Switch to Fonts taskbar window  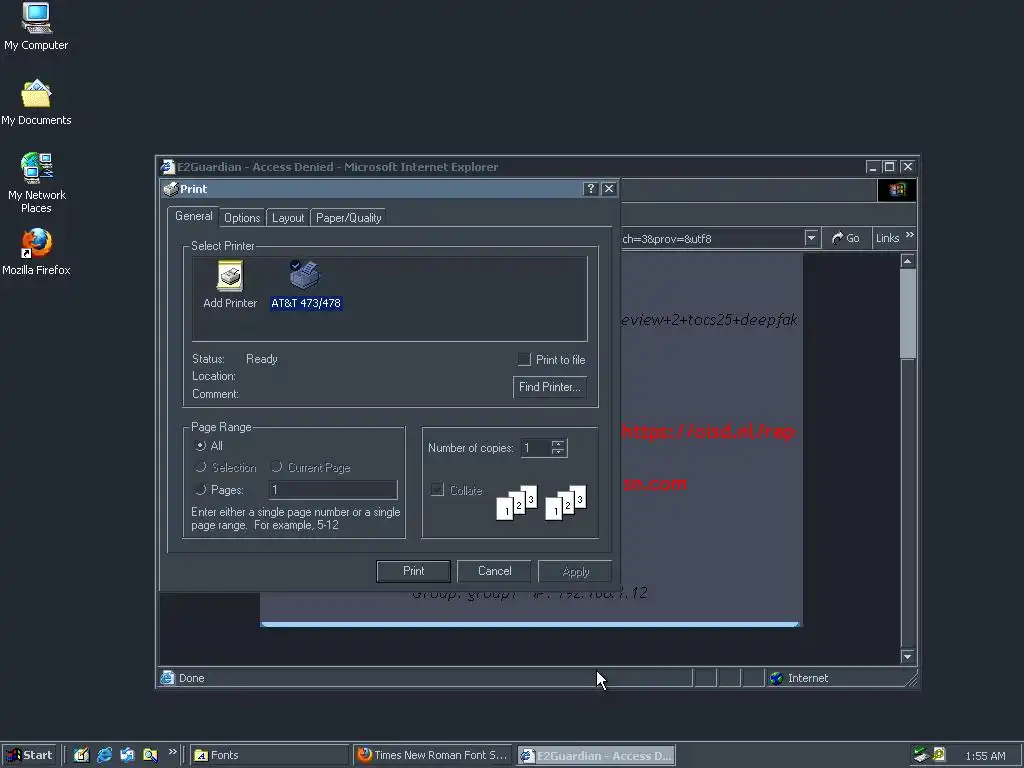[x=270, y=755]
